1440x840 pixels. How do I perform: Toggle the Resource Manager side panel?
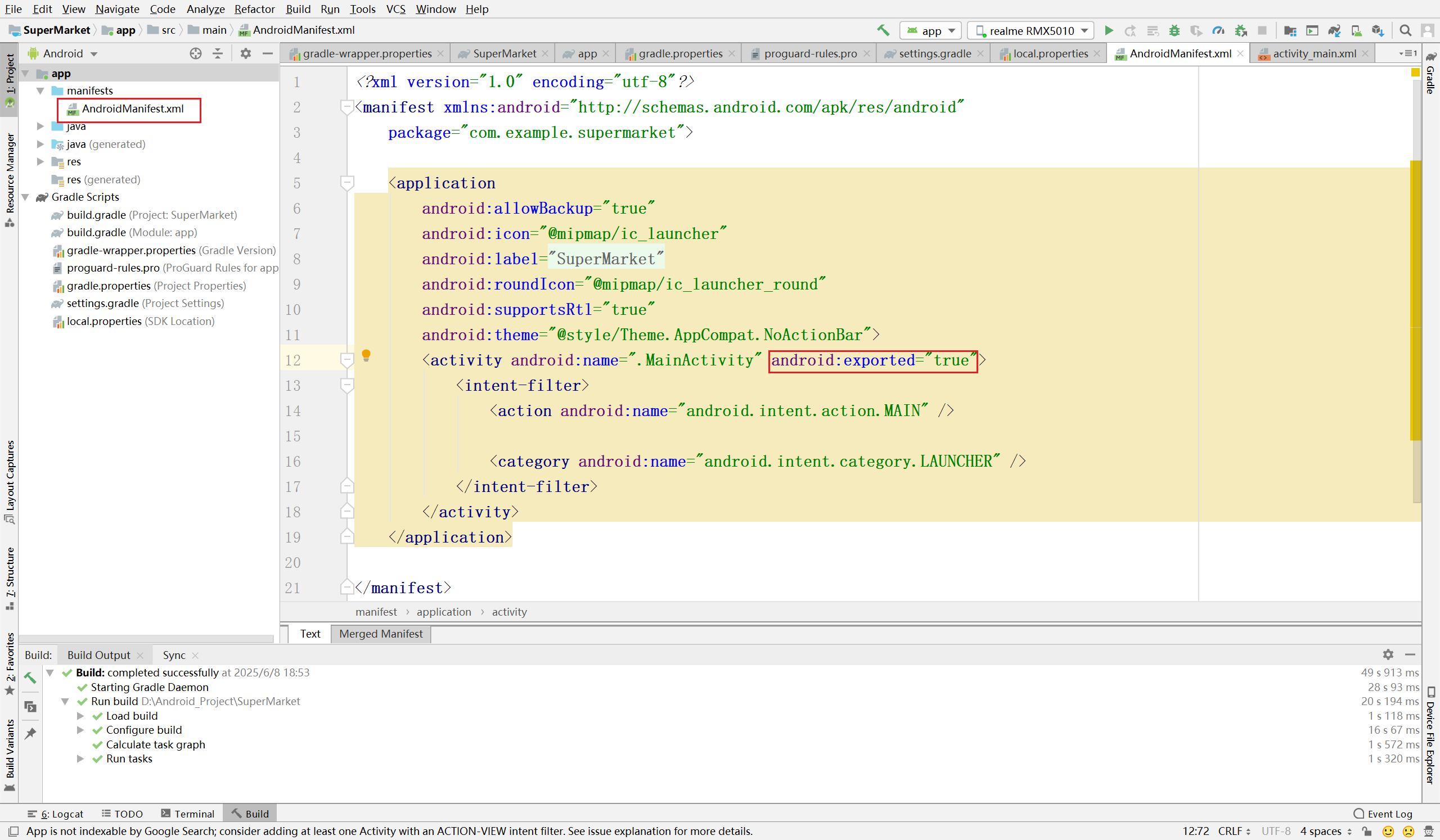[10, 180]
